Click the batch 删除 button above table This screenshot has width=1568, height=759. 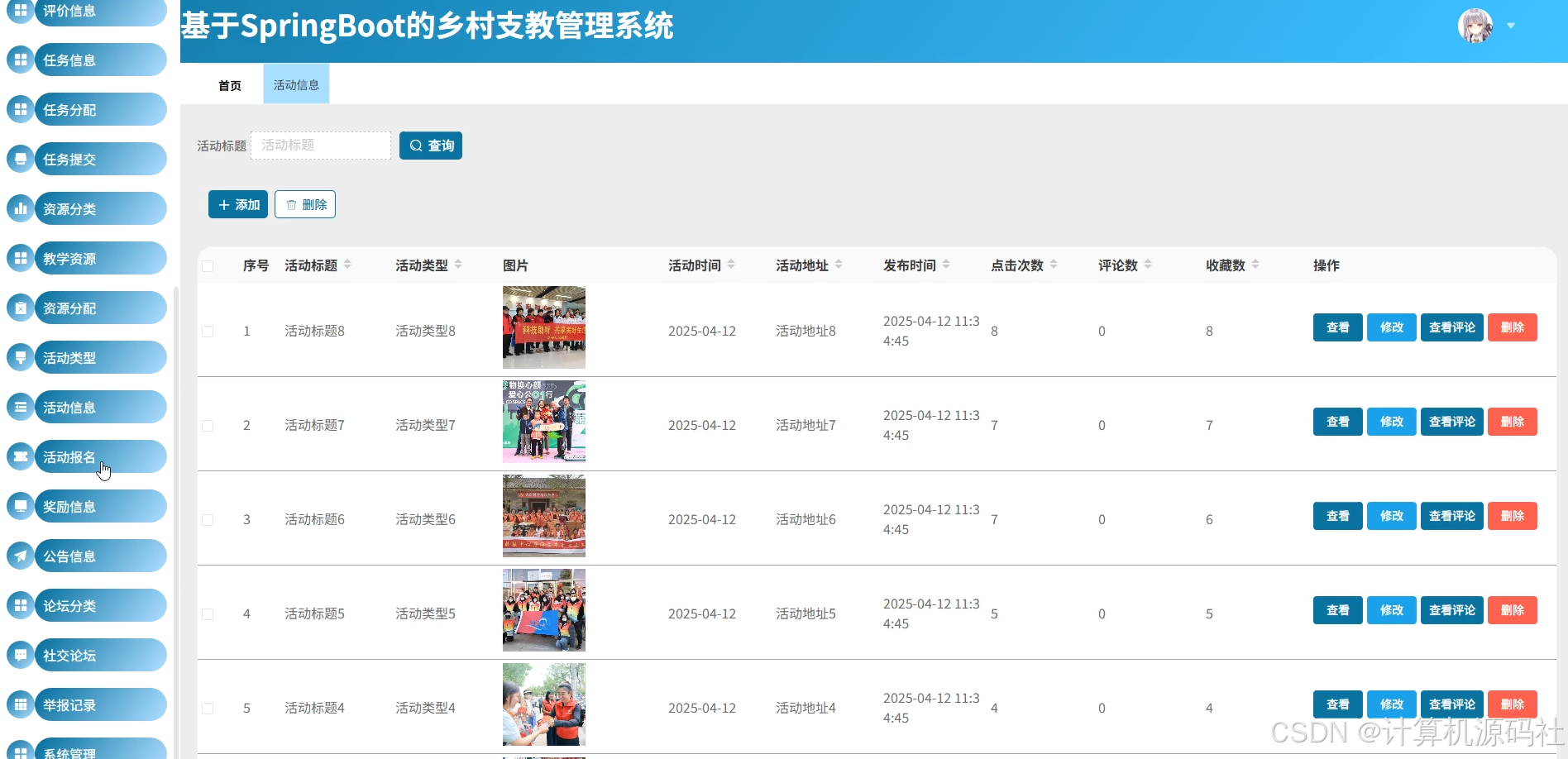pos(305,204)
